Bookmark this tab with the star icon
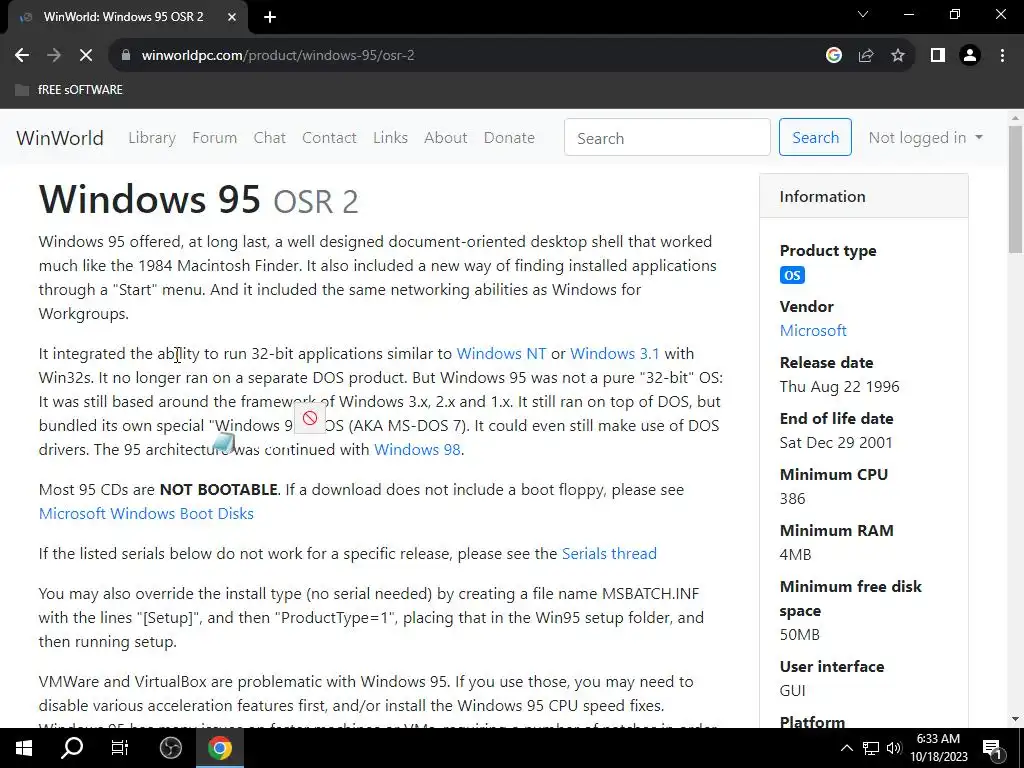This screenshot has height=768, width=1024. coord(898,56)
